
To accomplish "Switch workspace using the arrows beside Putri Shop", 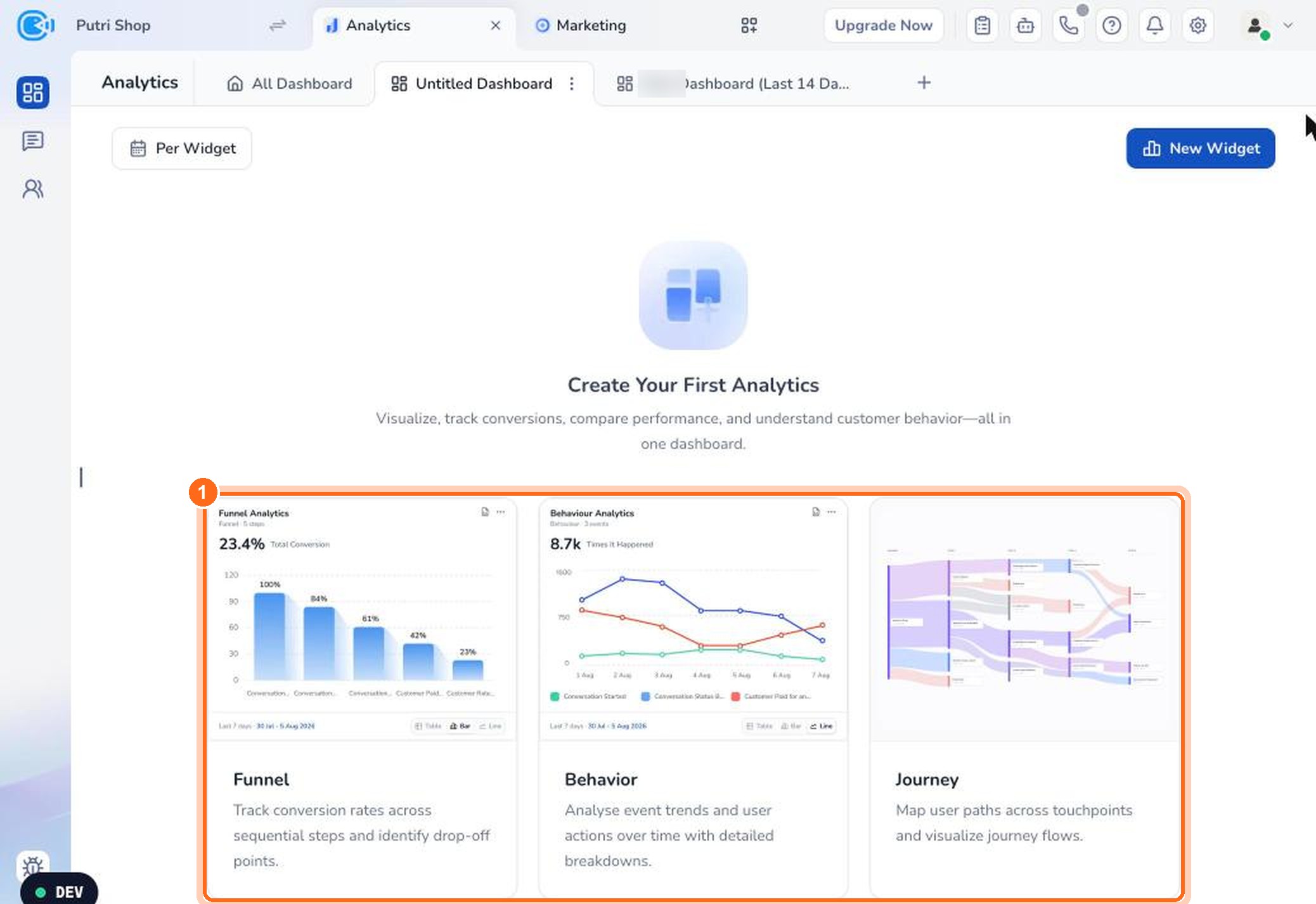I will (278, 25).
